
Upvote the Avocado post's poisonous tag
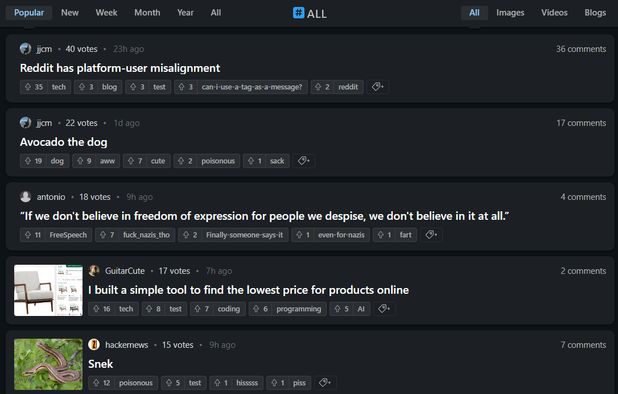pos(181,161)
